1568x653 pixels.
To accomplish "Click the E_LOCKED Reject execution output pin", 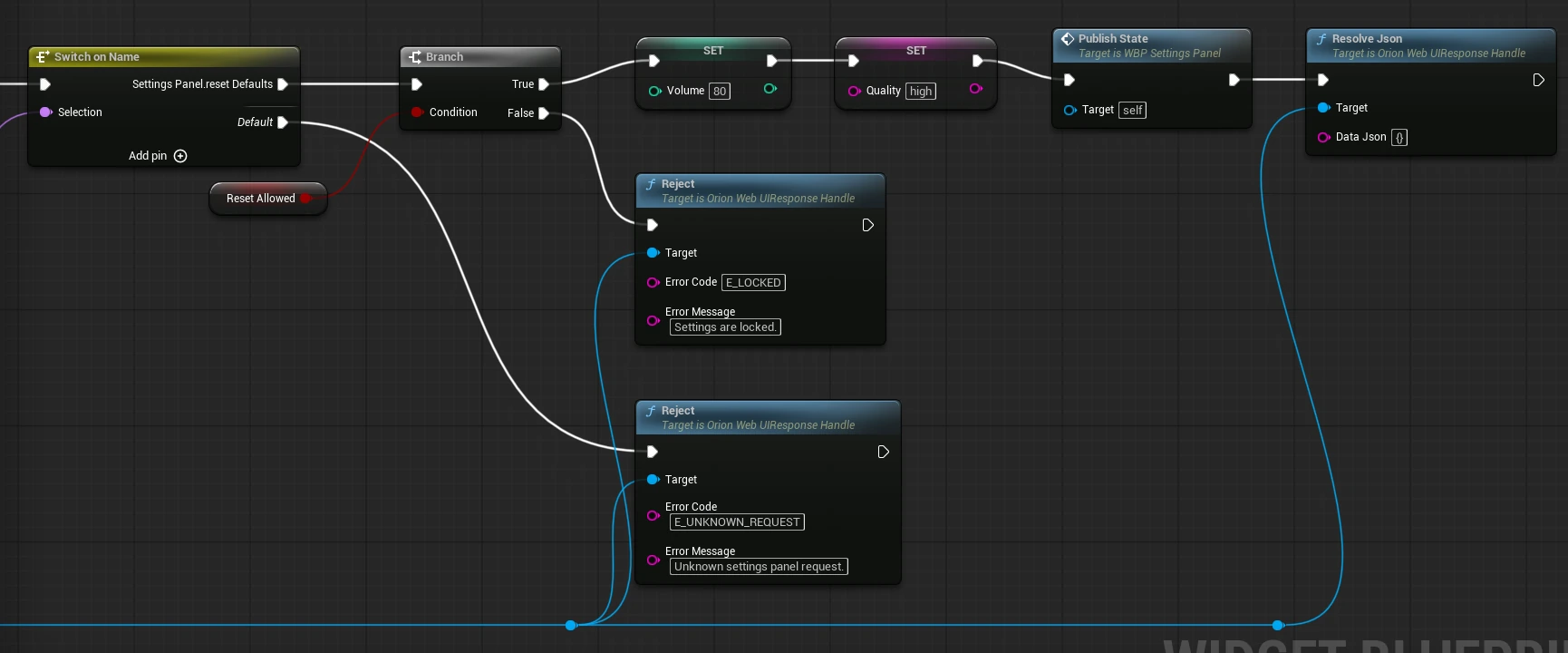I will click(867, 225).
